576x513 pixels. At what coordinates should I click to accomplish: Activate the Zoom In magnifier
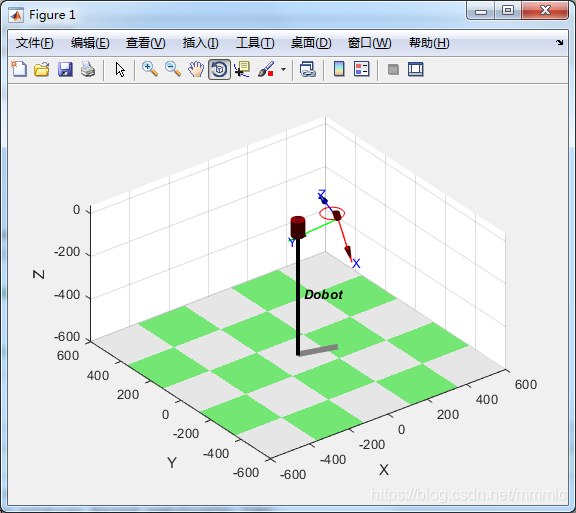tap(150, 69)
